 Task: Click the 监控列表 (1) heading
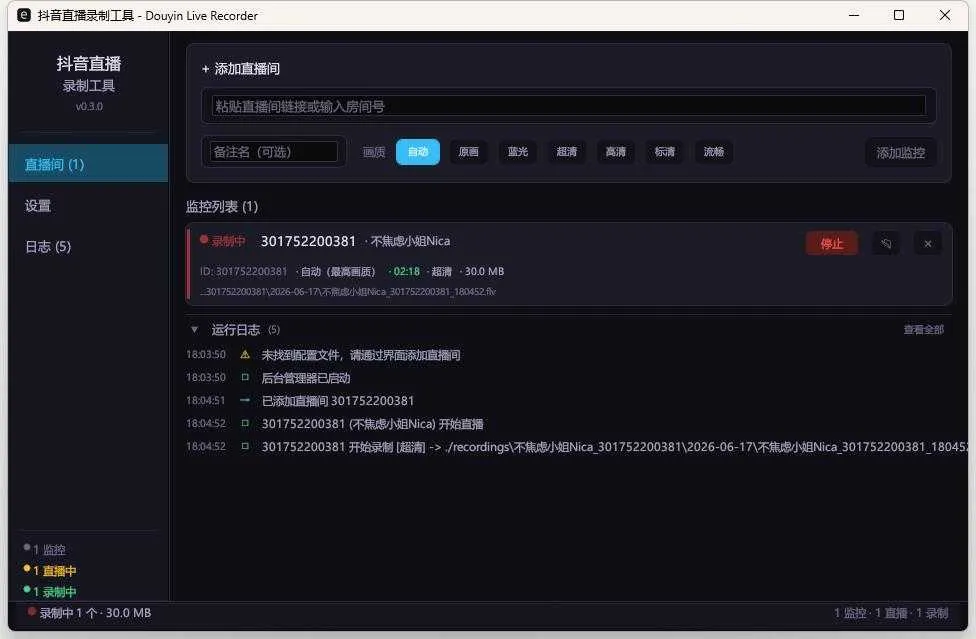click(222, 207)
